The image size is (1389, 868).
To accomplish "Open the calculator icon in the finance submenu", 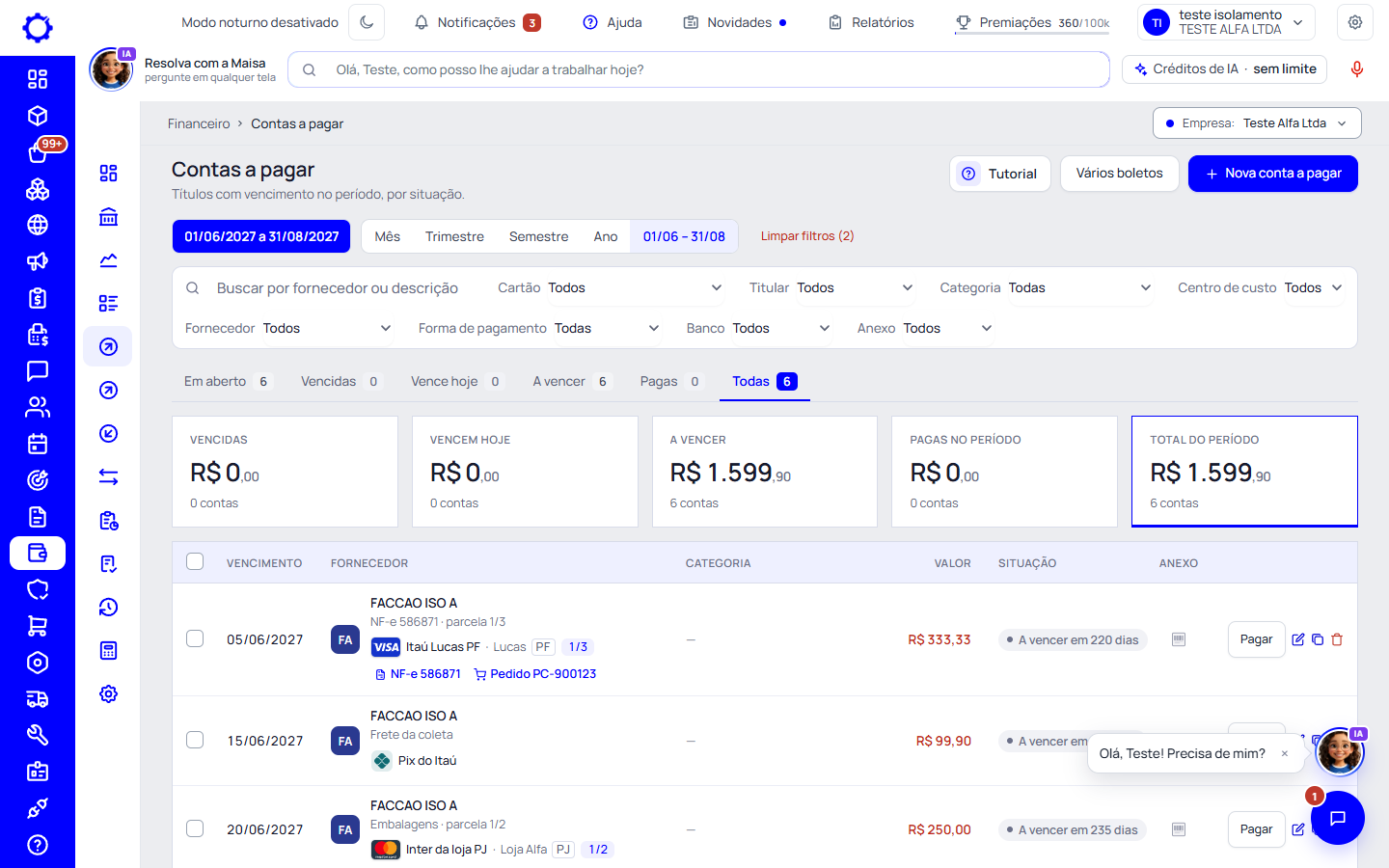I will [109, 651].
